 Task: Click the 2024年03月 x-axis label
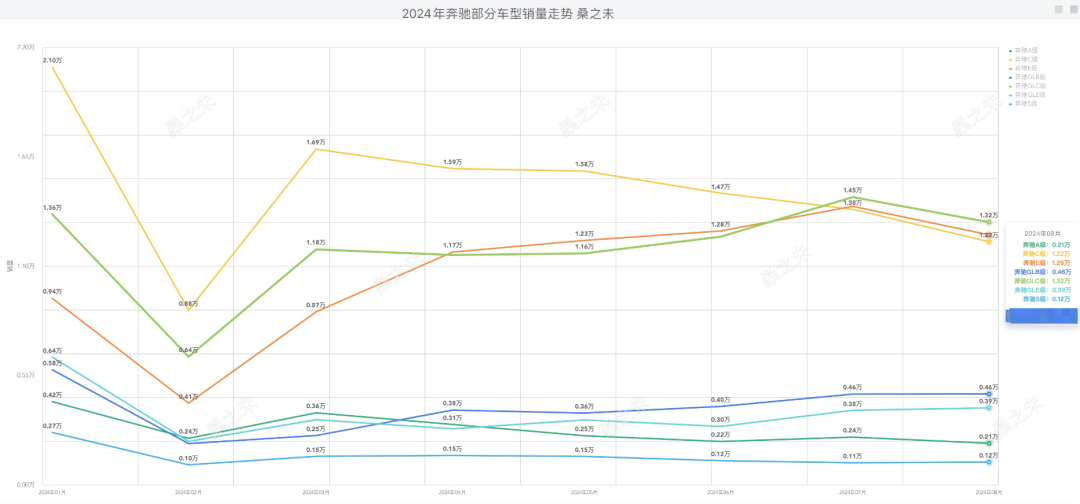(x=316, y=493)
